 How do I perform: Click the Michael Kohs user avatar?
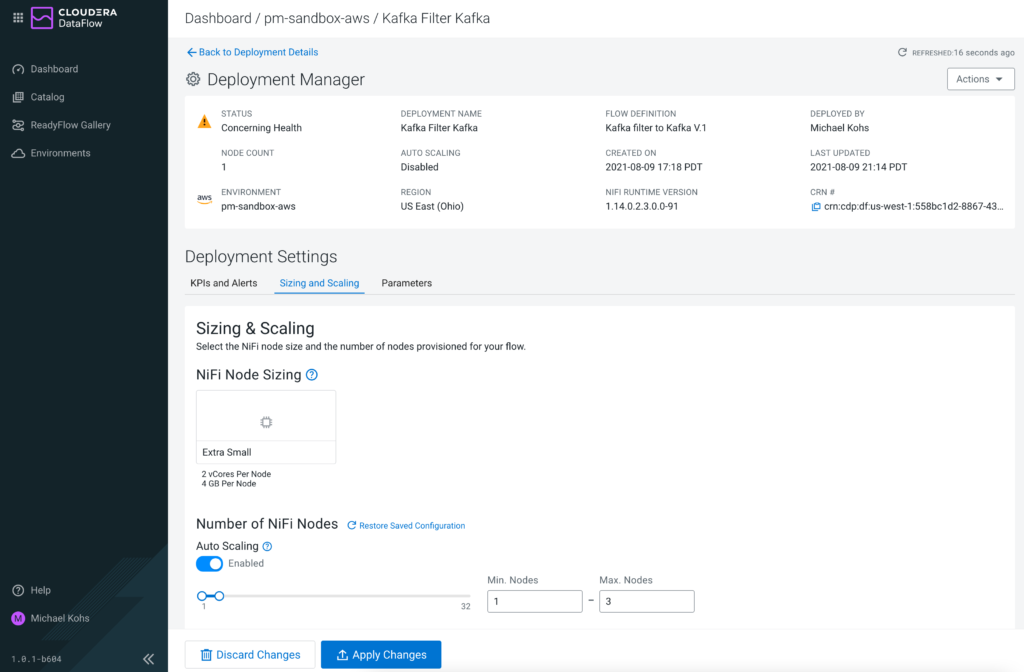tap(18, 618)
